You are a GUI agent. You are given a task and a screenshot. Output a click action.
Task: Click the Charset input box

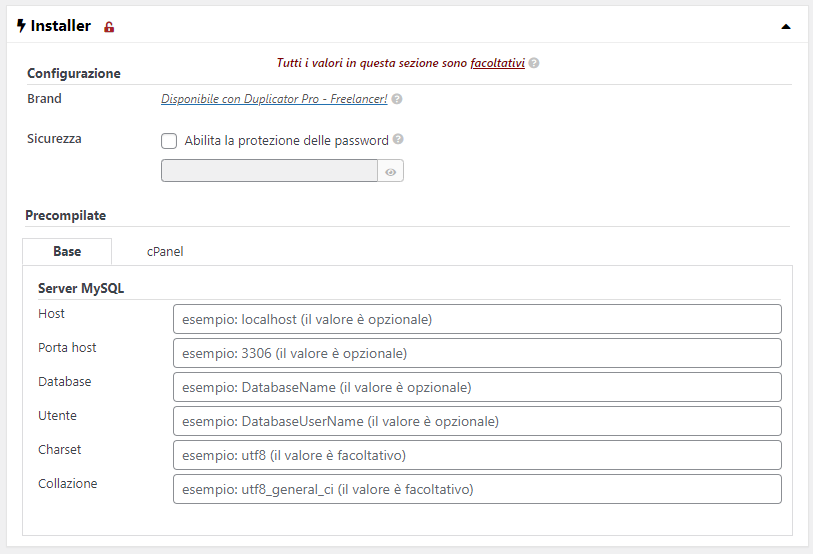tap(476, 455)
